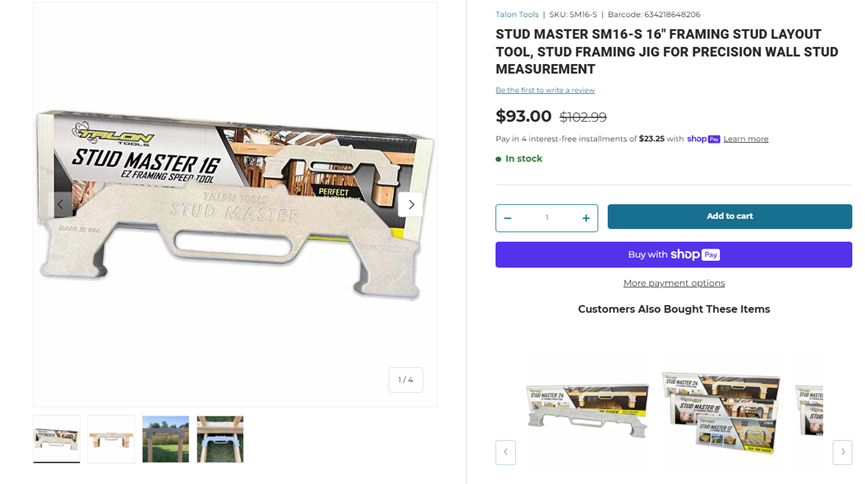Click the quantity input field
865x484 pixels.
coord(547,218)
